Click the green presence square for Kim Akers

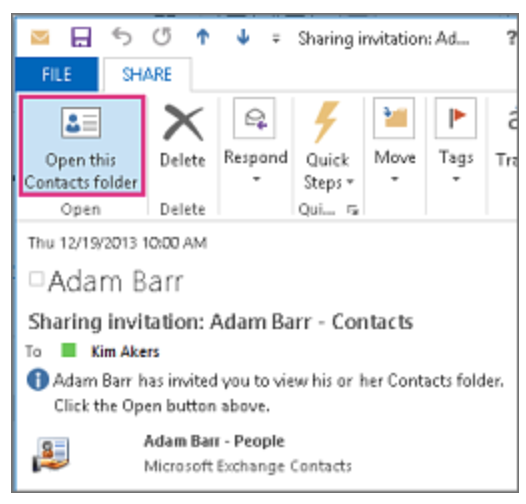pos(69,350)
